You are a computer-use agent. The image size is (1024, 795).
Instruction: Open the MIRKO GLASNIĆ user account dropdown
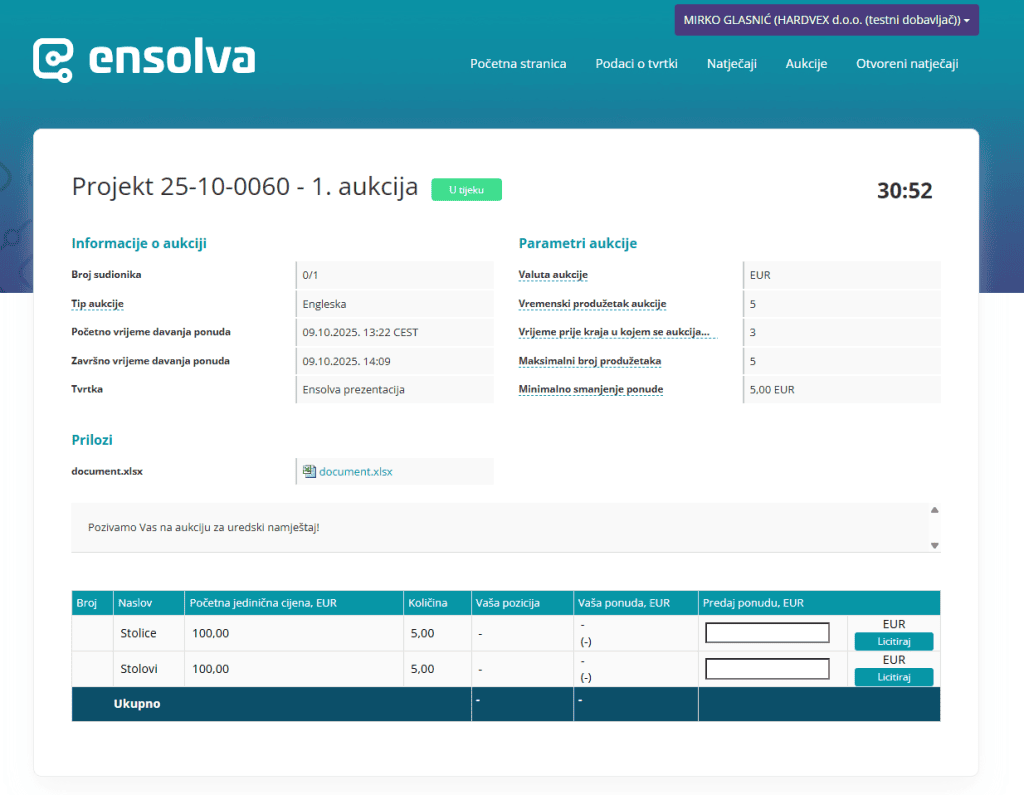[x=826, y=20]
